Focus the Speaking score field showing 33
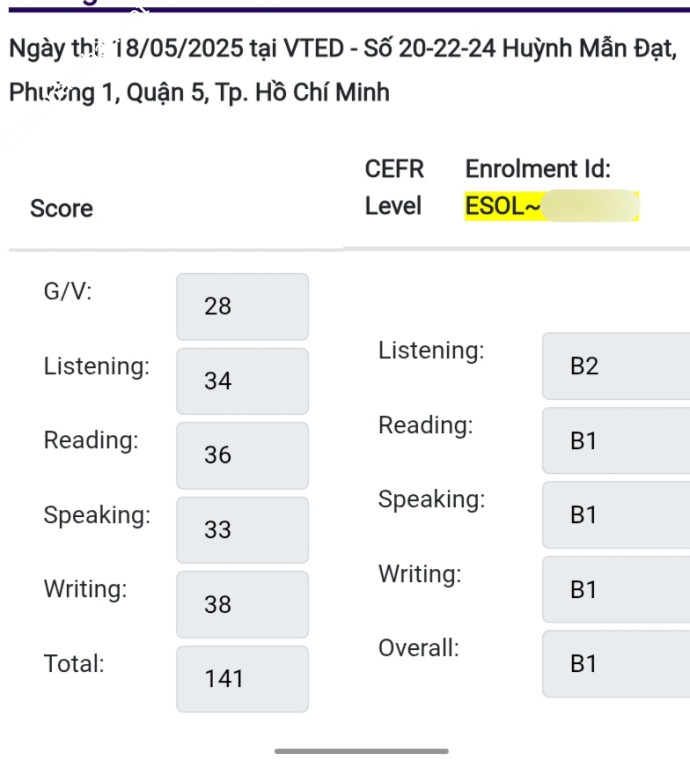Screen dimensions: 690x768 242,530
